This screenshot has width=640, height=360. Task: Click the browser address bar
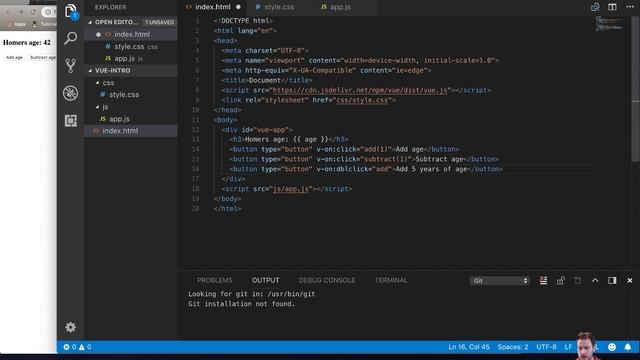pos(49,12)
